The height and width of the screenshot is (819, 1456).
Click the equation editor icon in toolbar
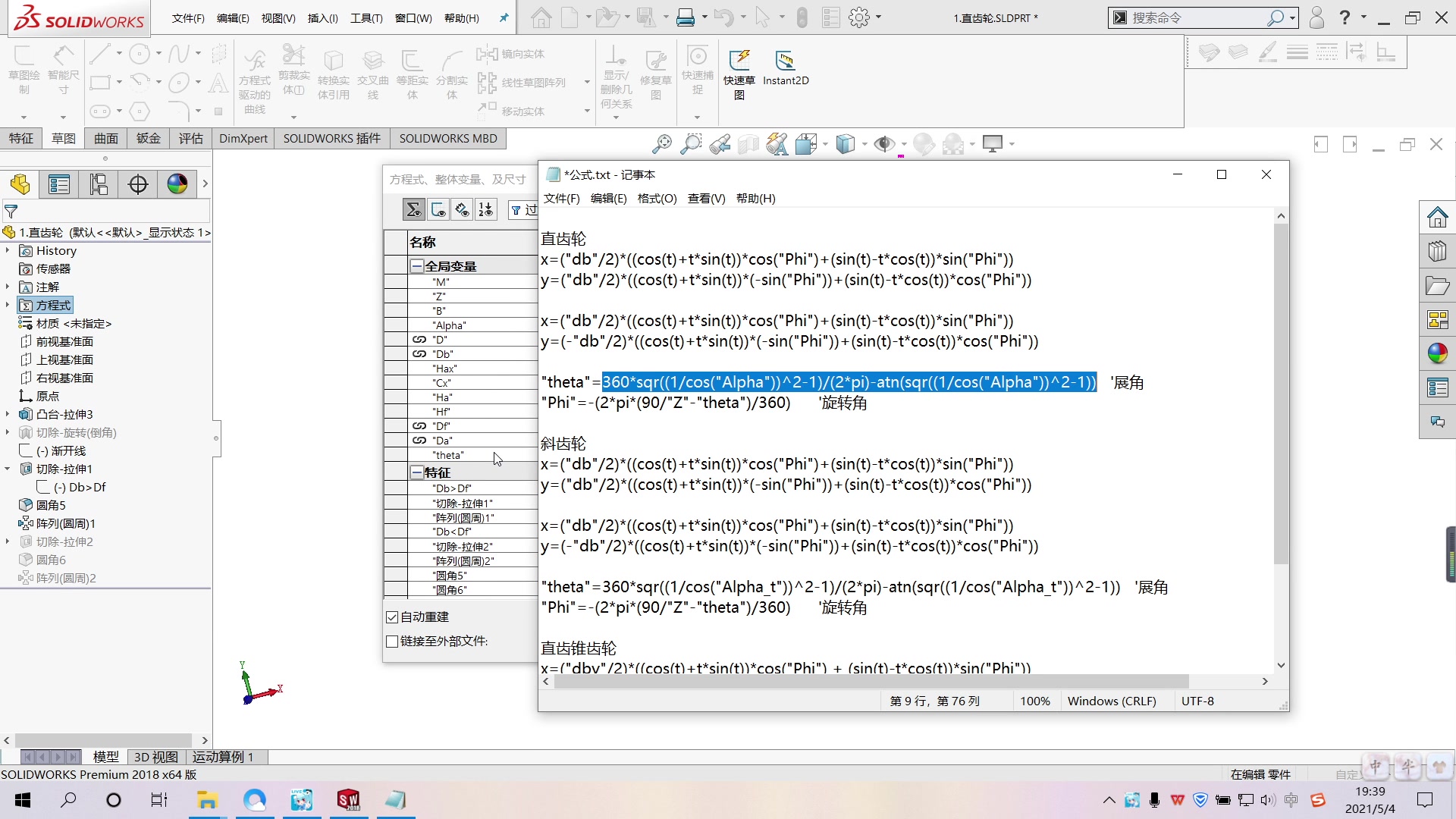tap(413, 209)
